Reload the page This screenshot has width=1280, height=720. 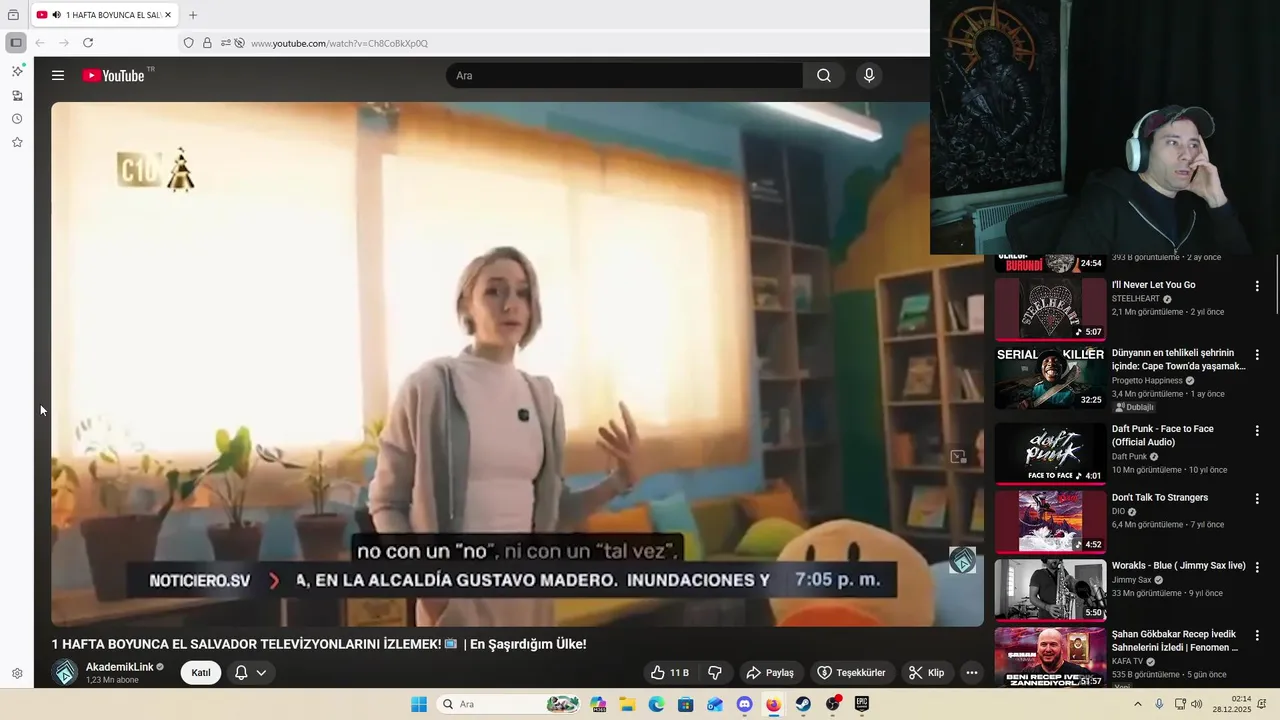(88, 43)
